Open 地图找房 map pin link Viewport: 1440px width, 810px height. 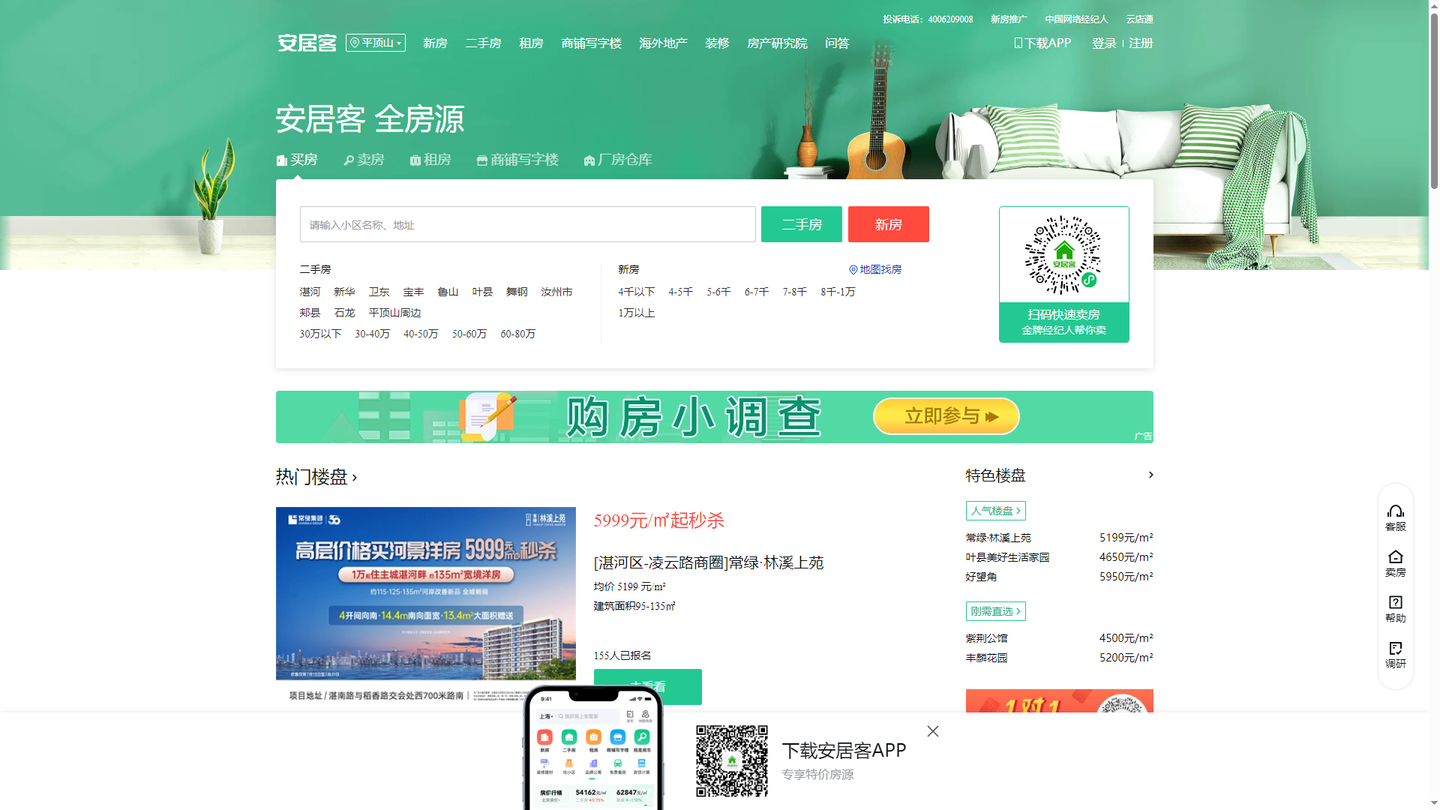pyautogui.click(x=875, y=270)
